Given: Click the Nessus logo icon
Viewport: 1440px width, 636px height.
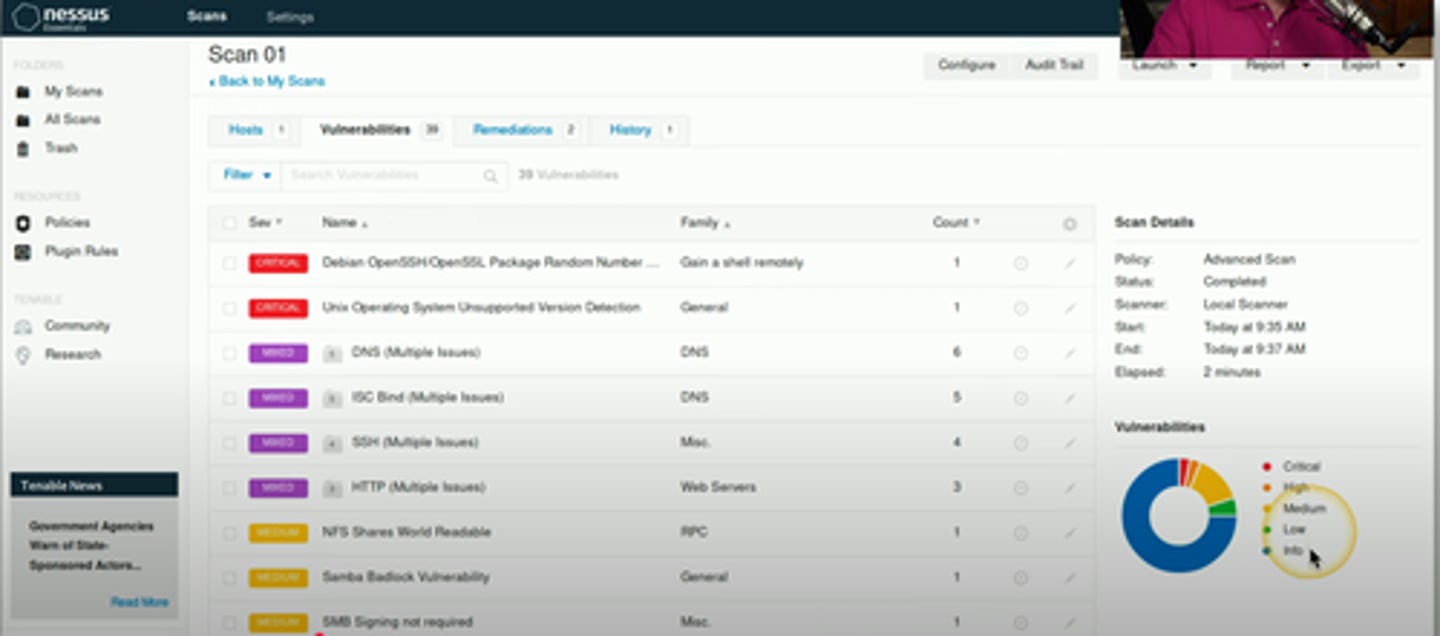Looking at the screenshot, I should click(27, 17).
